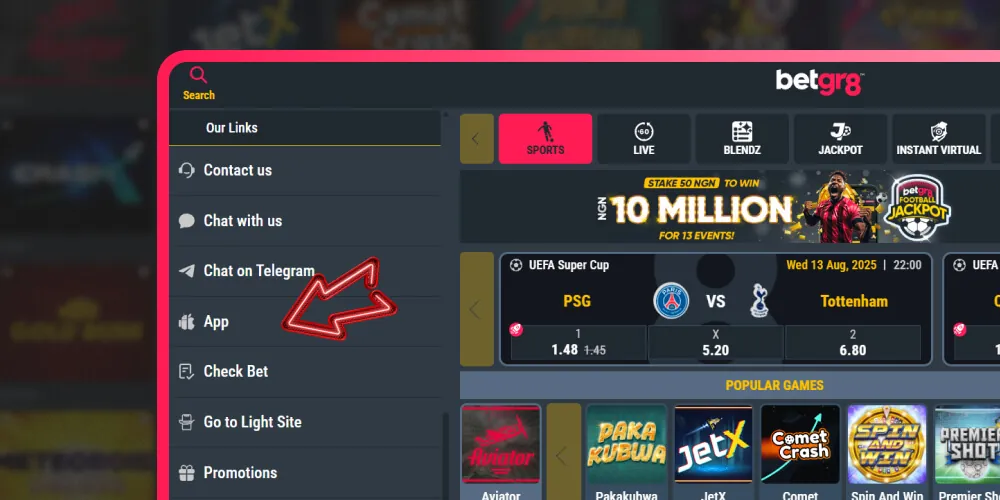Viewport: 1000px width, 500px height.
Task: Select Tottenham win odds 6.80
Action: point(853,343)
